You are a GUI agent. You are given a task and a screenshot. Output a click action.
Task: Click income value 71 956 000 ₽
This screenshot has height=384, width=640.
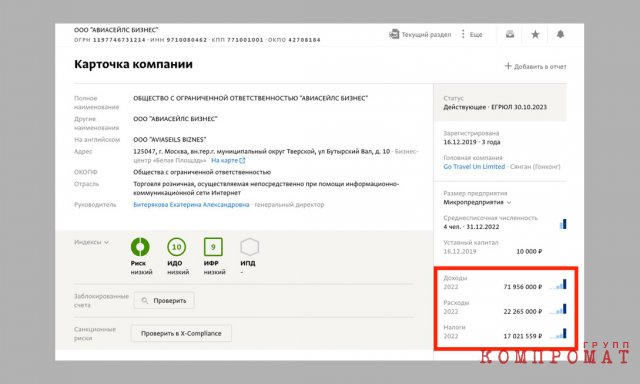(x=522, y=287)
